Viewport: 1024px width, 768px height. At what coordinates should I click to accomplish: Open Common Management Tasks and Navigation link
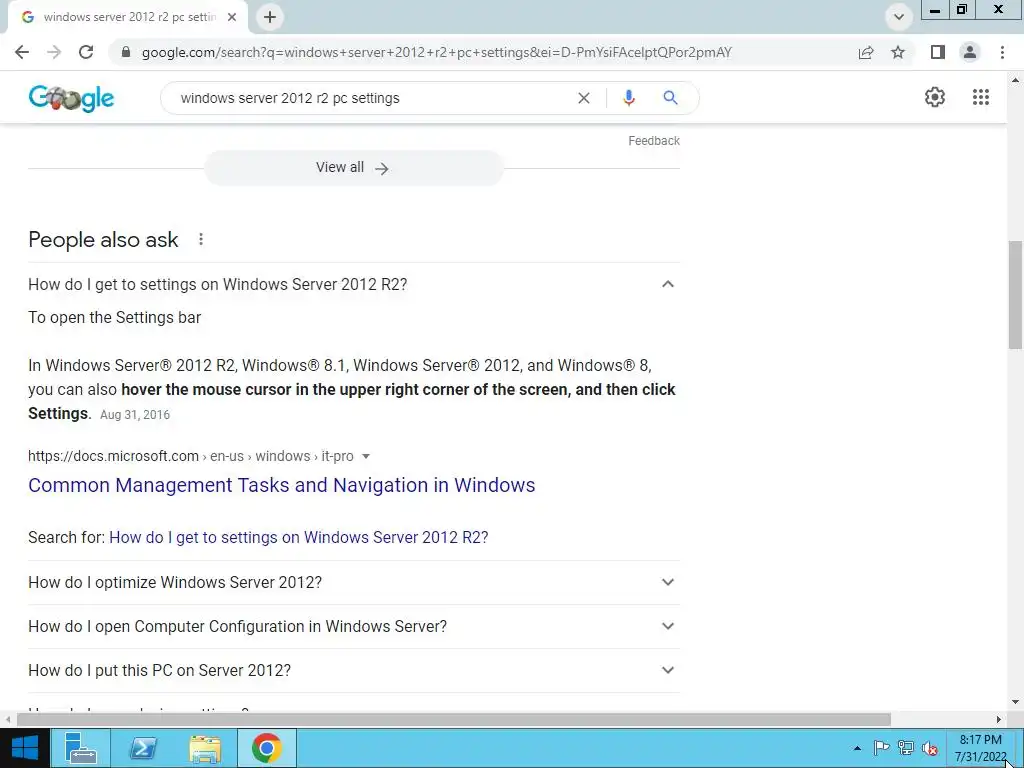281,485
